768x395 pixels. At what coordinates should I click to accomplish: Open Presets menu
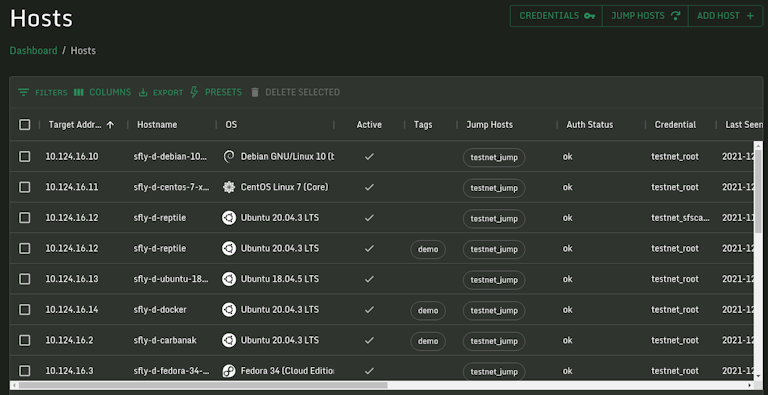(216, 92)
